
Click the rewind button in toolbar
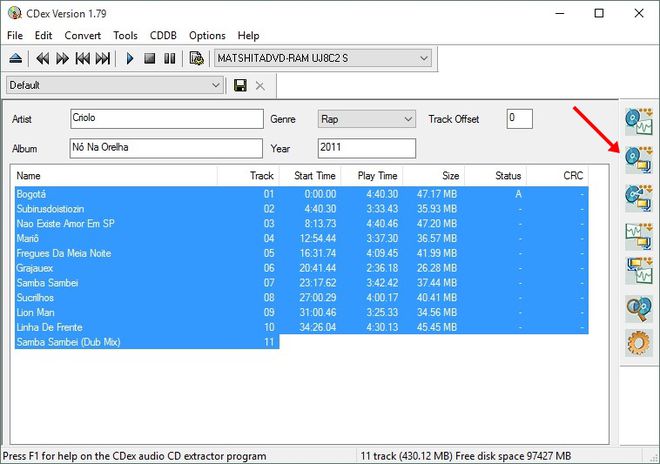(43, 58)
